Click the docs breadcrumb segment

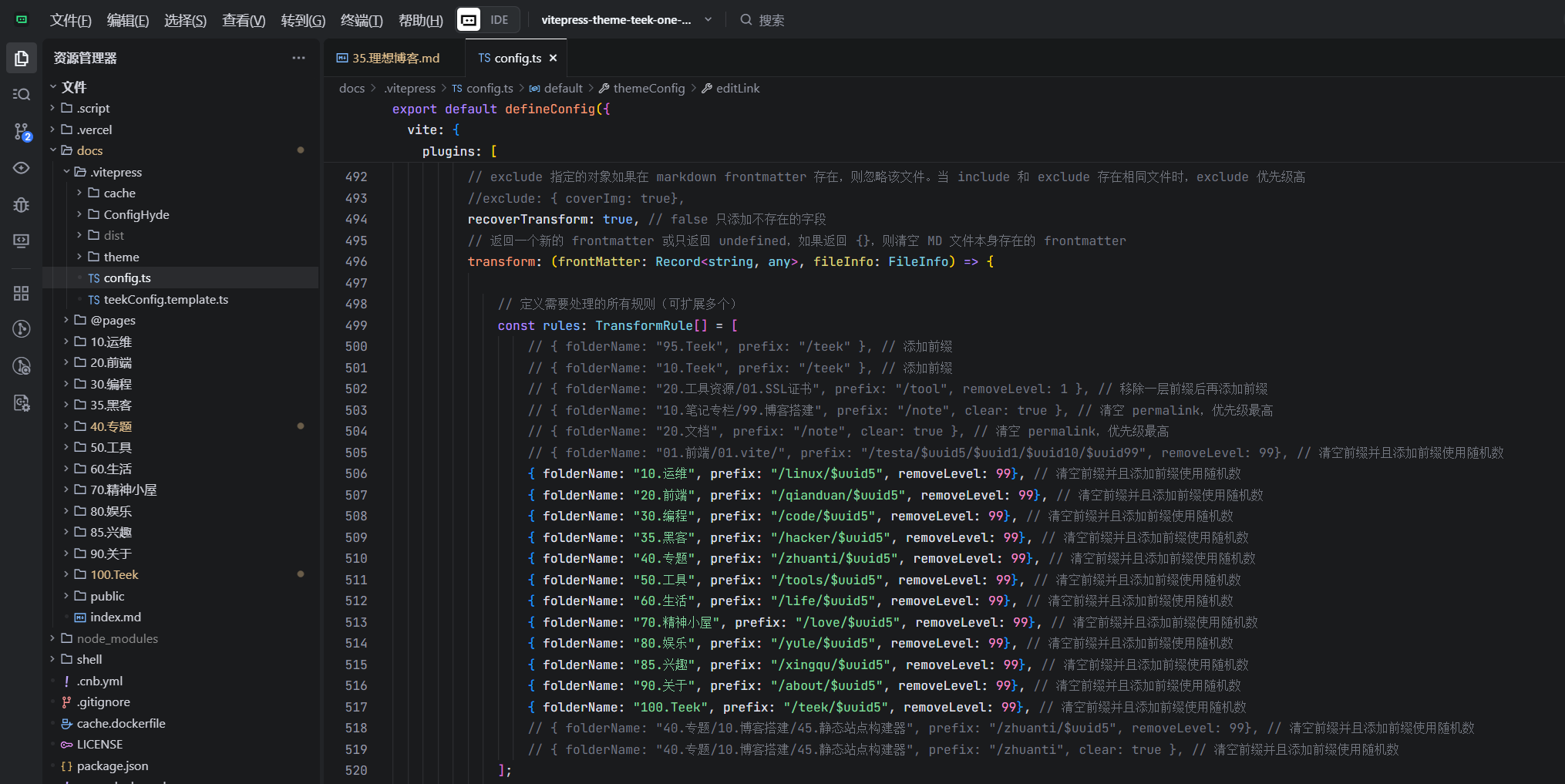(352, 88)
